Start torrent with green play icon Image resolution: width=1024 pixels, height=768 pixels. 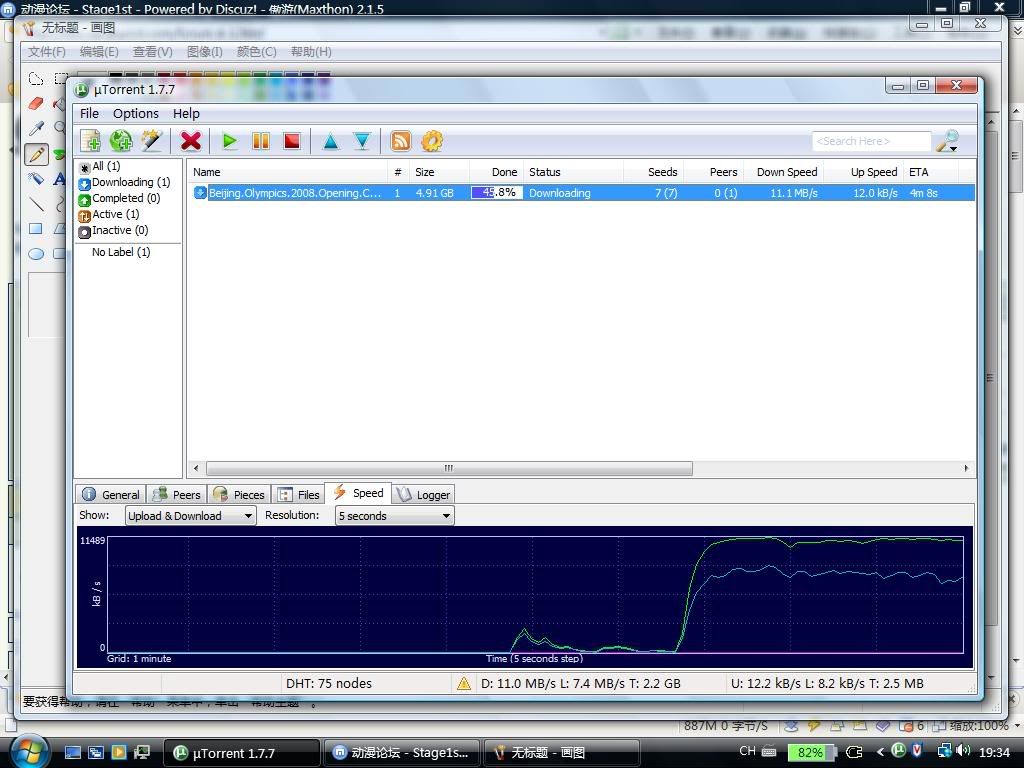(229, 141)
